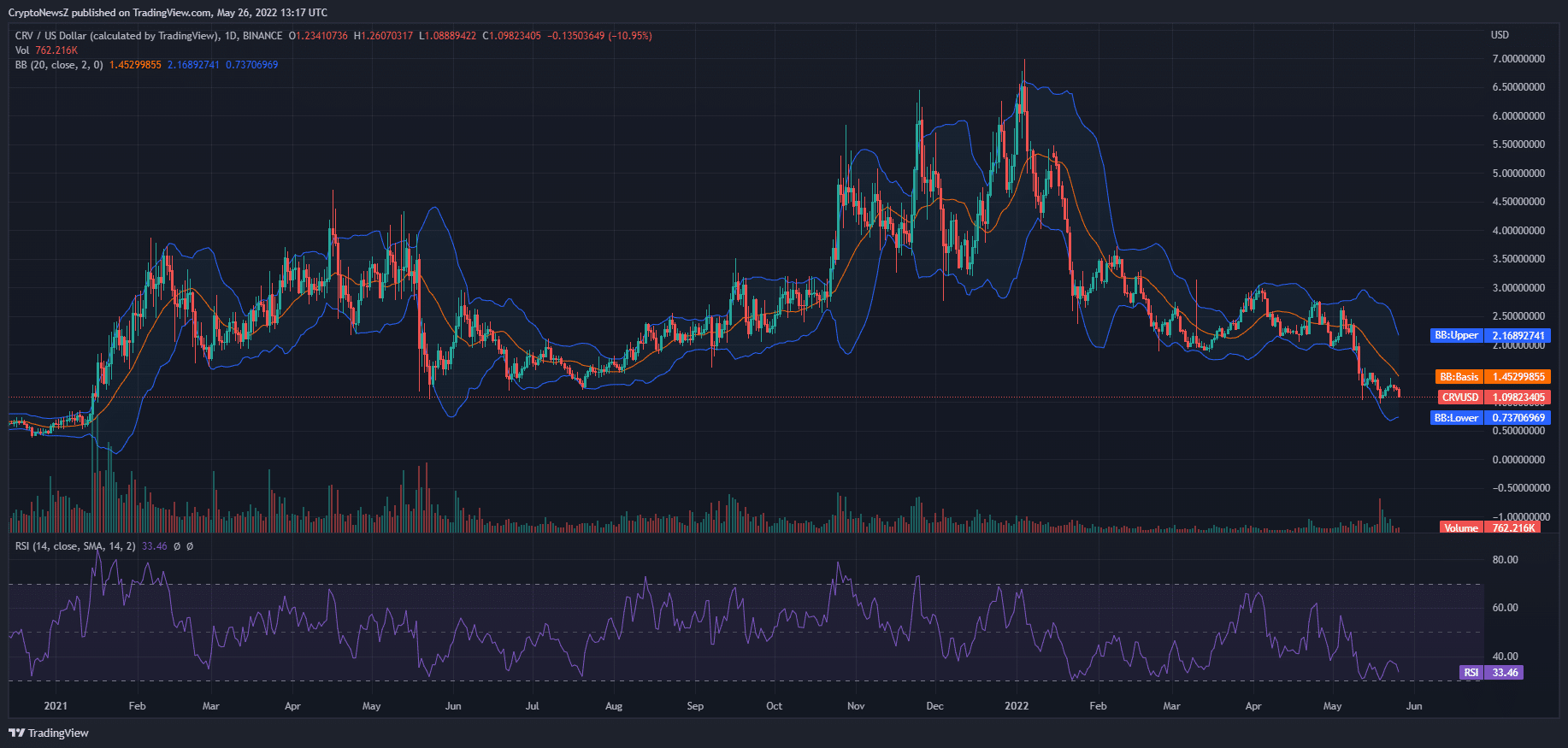Click the 80.00 level on the RSI axis
The height and width of the screenshot is (748, 1568).
tap(1505, 560)
